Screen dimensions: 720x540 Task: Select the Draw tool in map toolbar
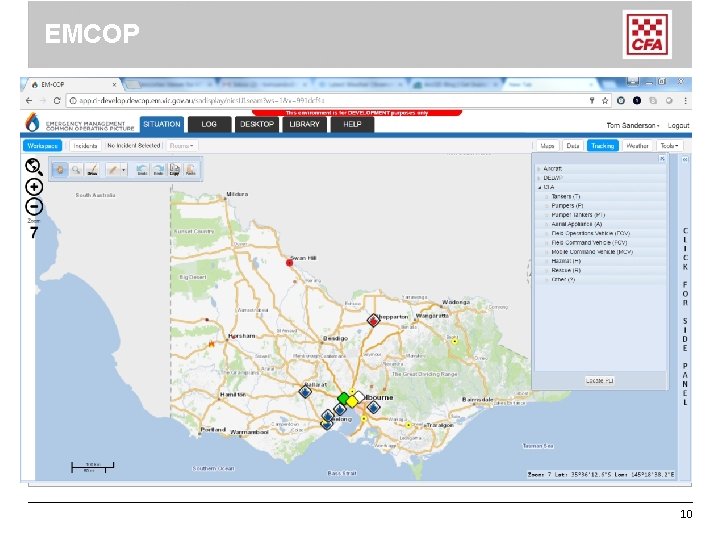[x=92, y=170]
